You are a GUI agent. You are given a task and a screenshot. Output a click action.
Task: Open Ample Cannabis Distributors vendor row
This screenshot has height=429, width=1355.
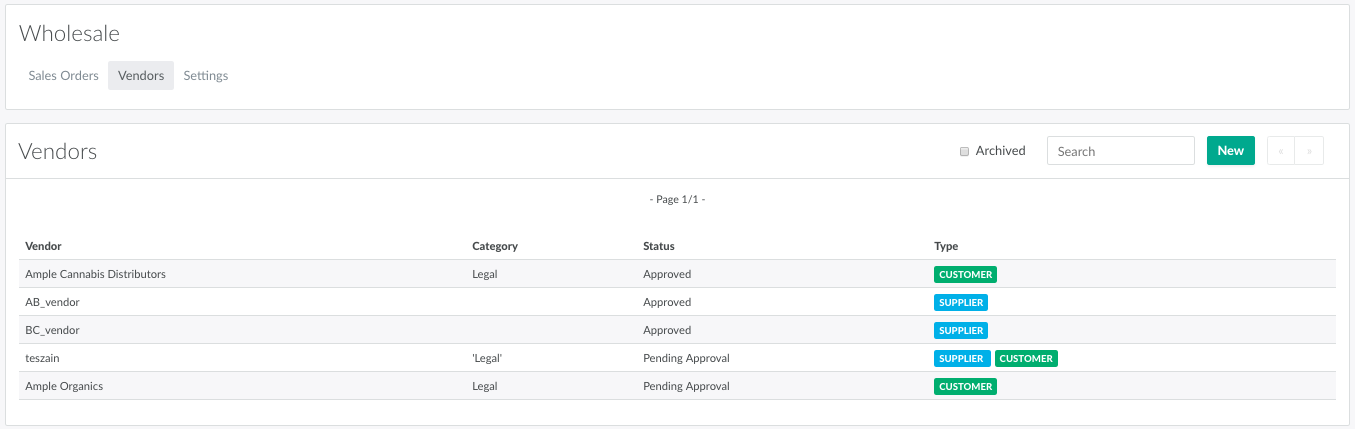click(x=95, y=274)
